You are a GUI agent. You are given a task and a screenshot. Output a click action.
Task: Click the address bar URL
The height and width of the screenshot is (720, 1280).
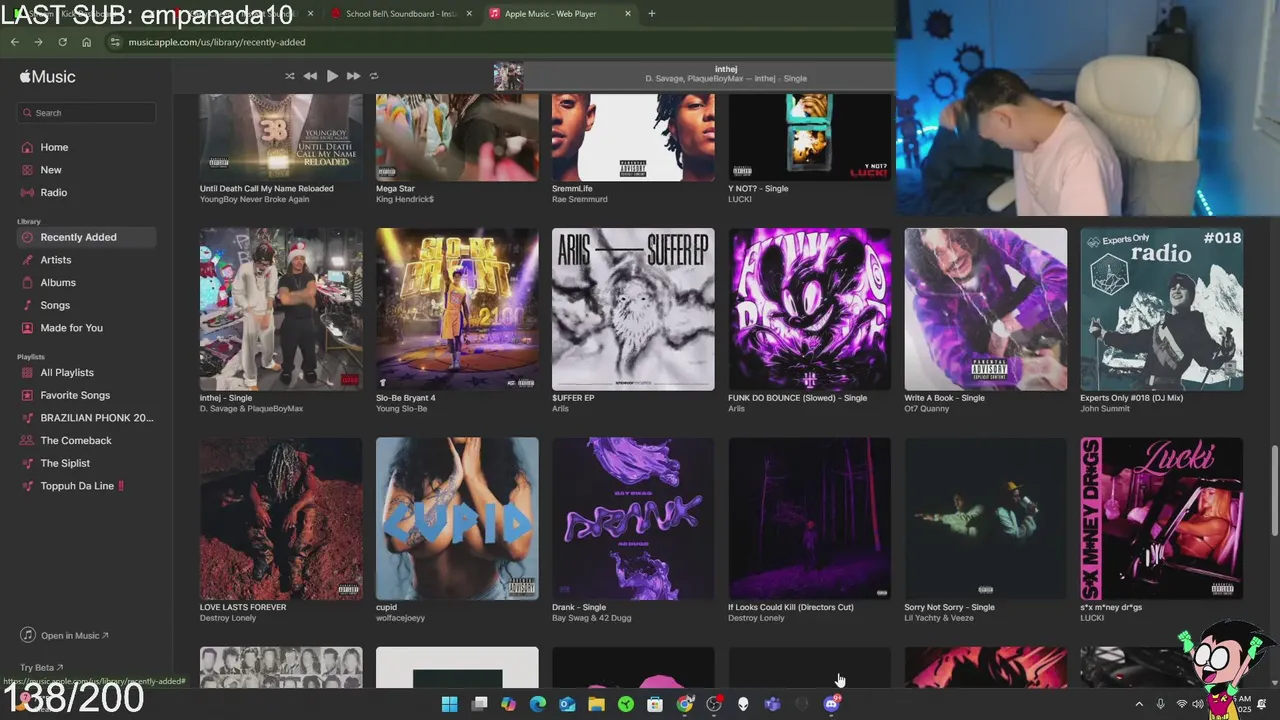[217, 42]
